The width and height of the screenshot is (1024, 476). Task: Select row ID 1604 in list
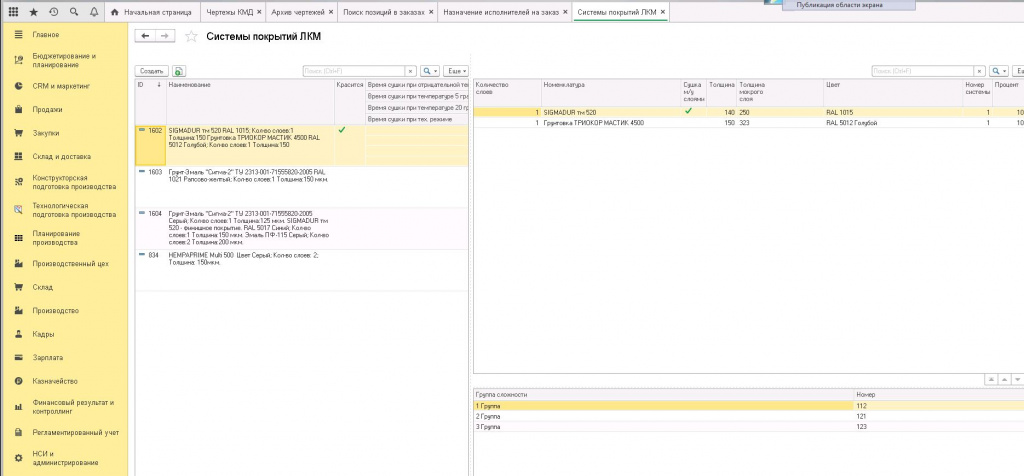[x=302, y=229]
